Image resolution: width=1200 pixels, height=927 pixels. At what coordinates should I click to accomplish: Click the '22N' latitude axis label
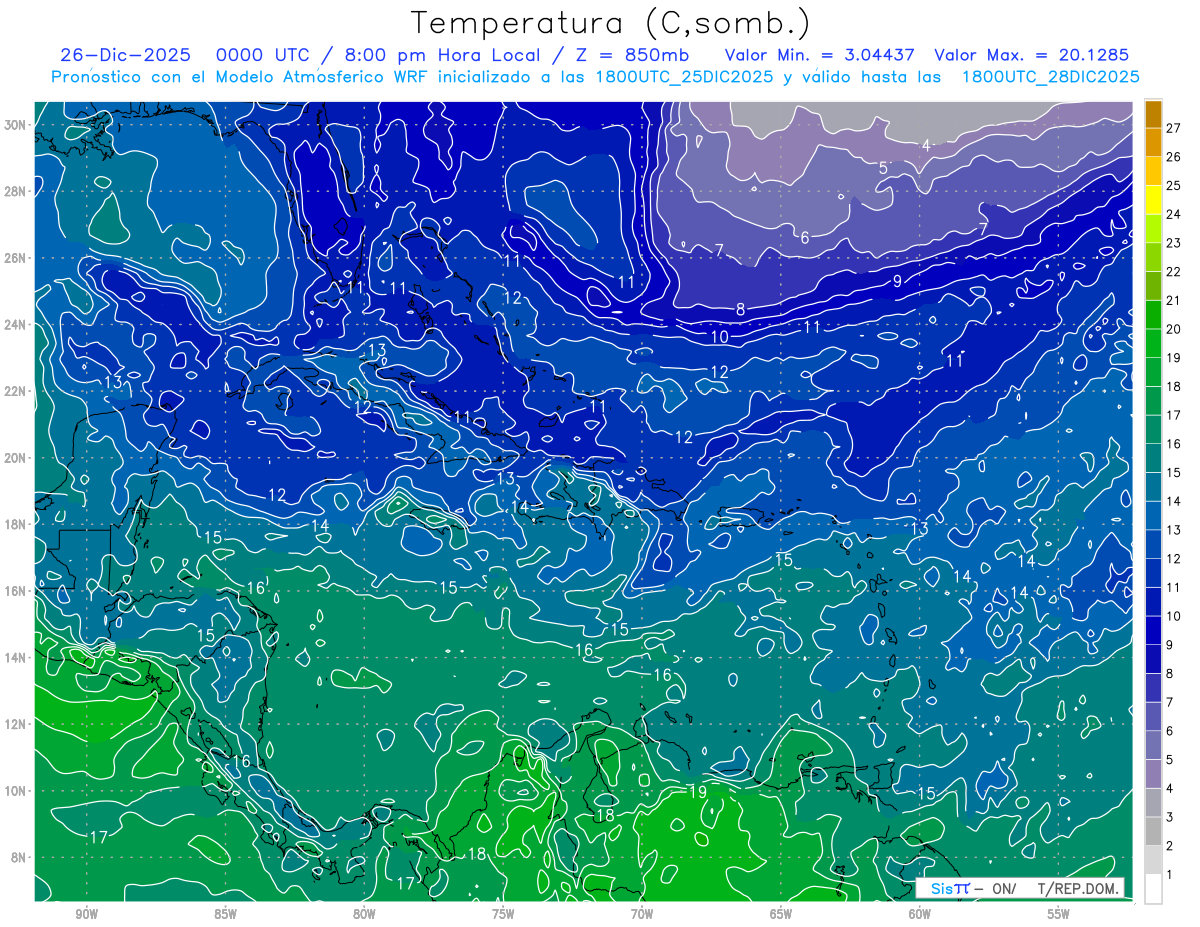(15, 391)
